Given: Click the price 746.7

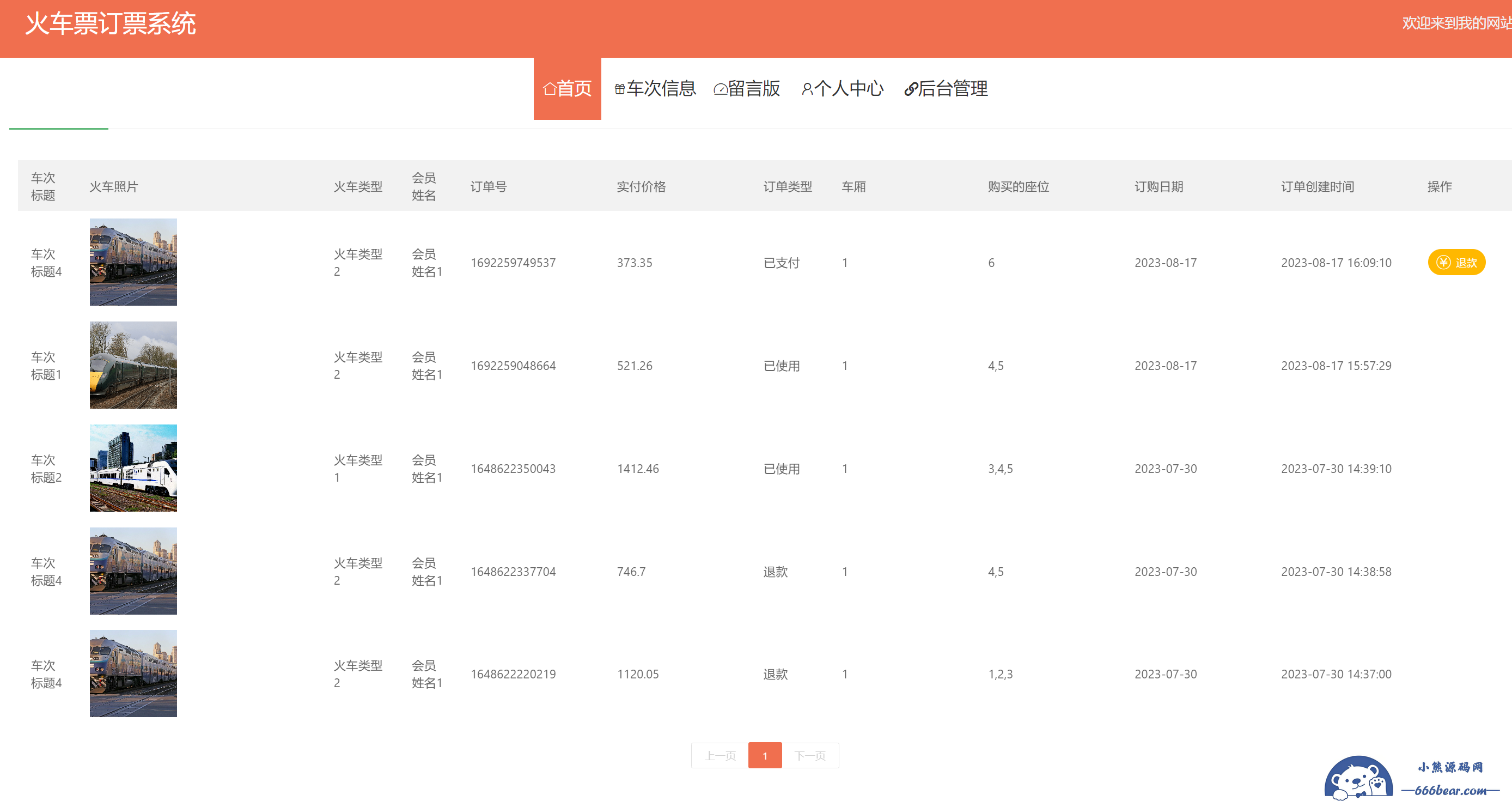Looking at the screenshot, I should coord(631,572).
